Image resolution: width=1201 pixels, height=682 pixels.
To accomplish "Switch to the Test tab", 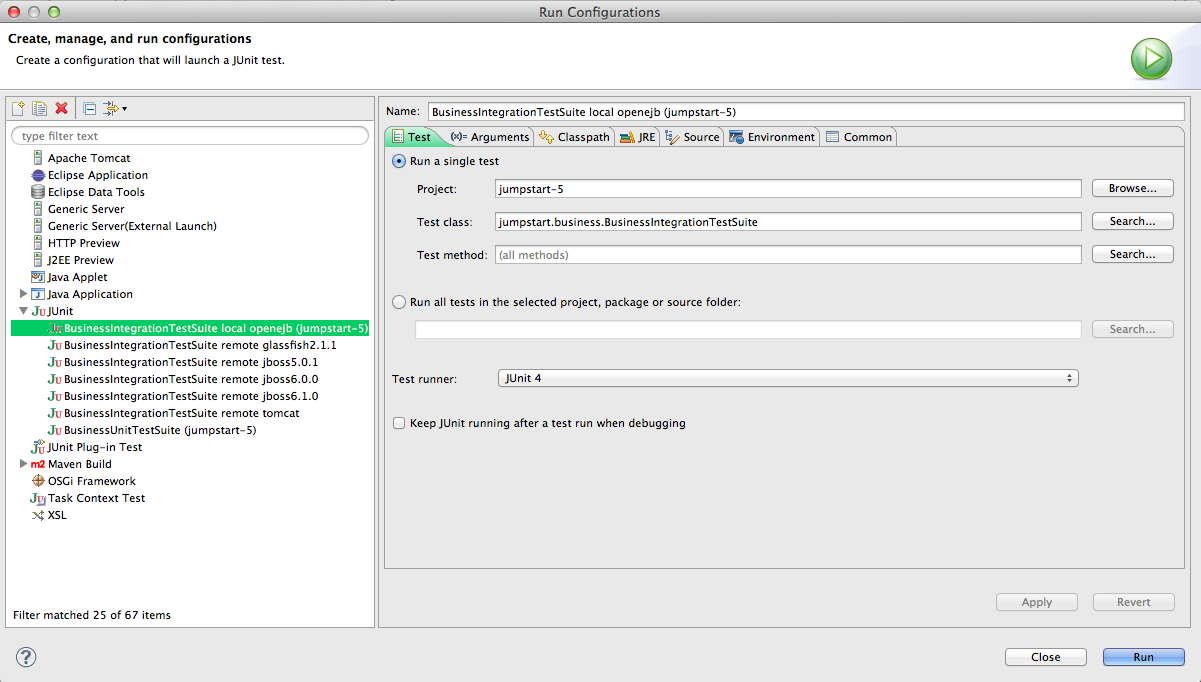I will pos(412,137).
